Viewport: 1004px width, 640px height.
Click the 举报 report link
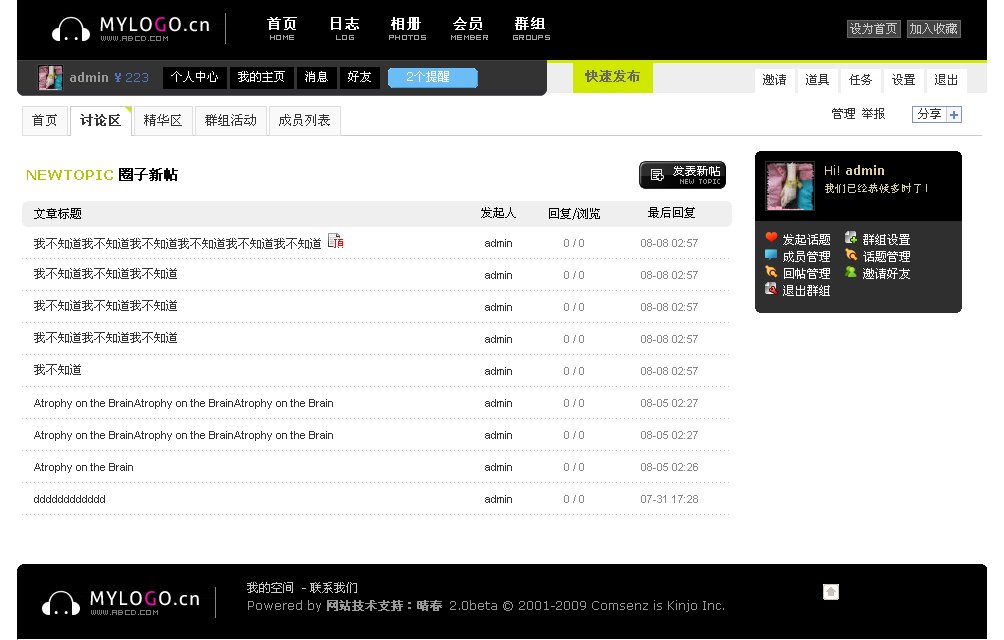pos(873,114)
